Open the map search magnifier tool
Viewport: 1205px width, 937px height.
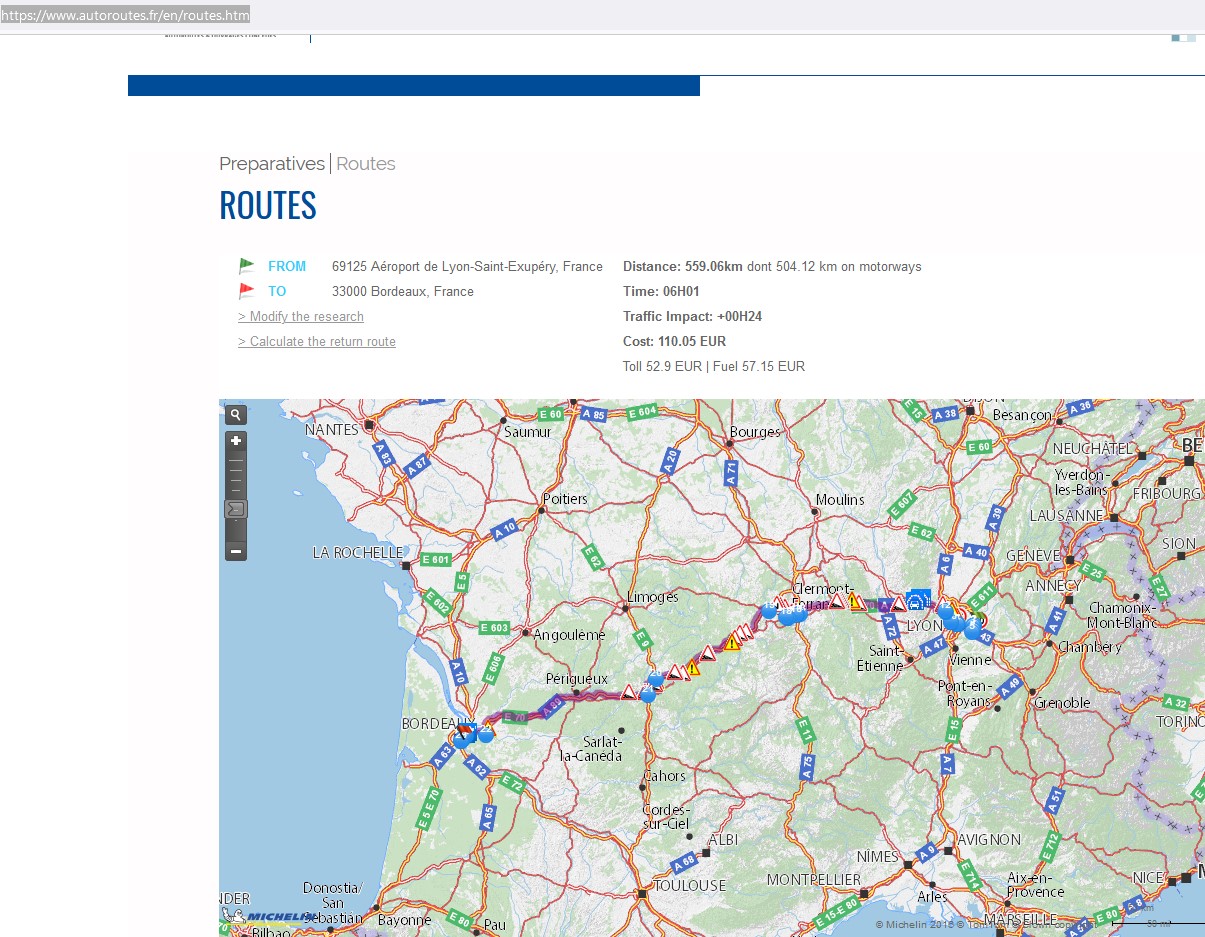(x=235, y=414)
